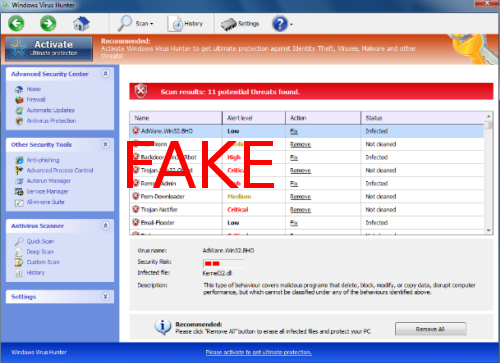Click Remove link for Porn-Downloader
Image resolution: width=500 pixels, height=363 pixels.
point(300,197)
